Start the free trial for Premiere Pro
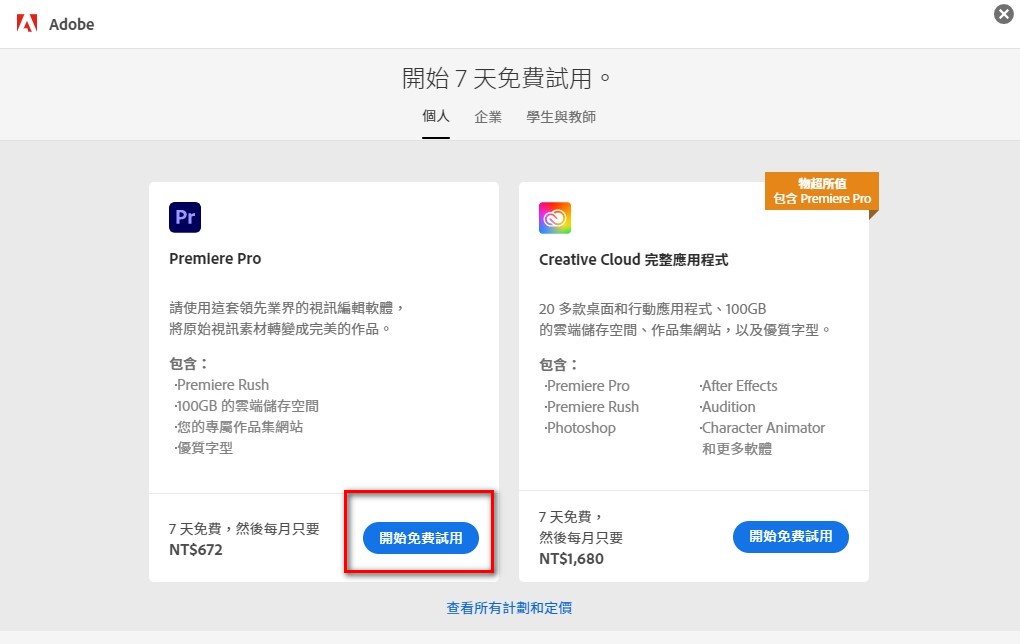This screenshot has height=644, width=1020. (x=420, y=538)
